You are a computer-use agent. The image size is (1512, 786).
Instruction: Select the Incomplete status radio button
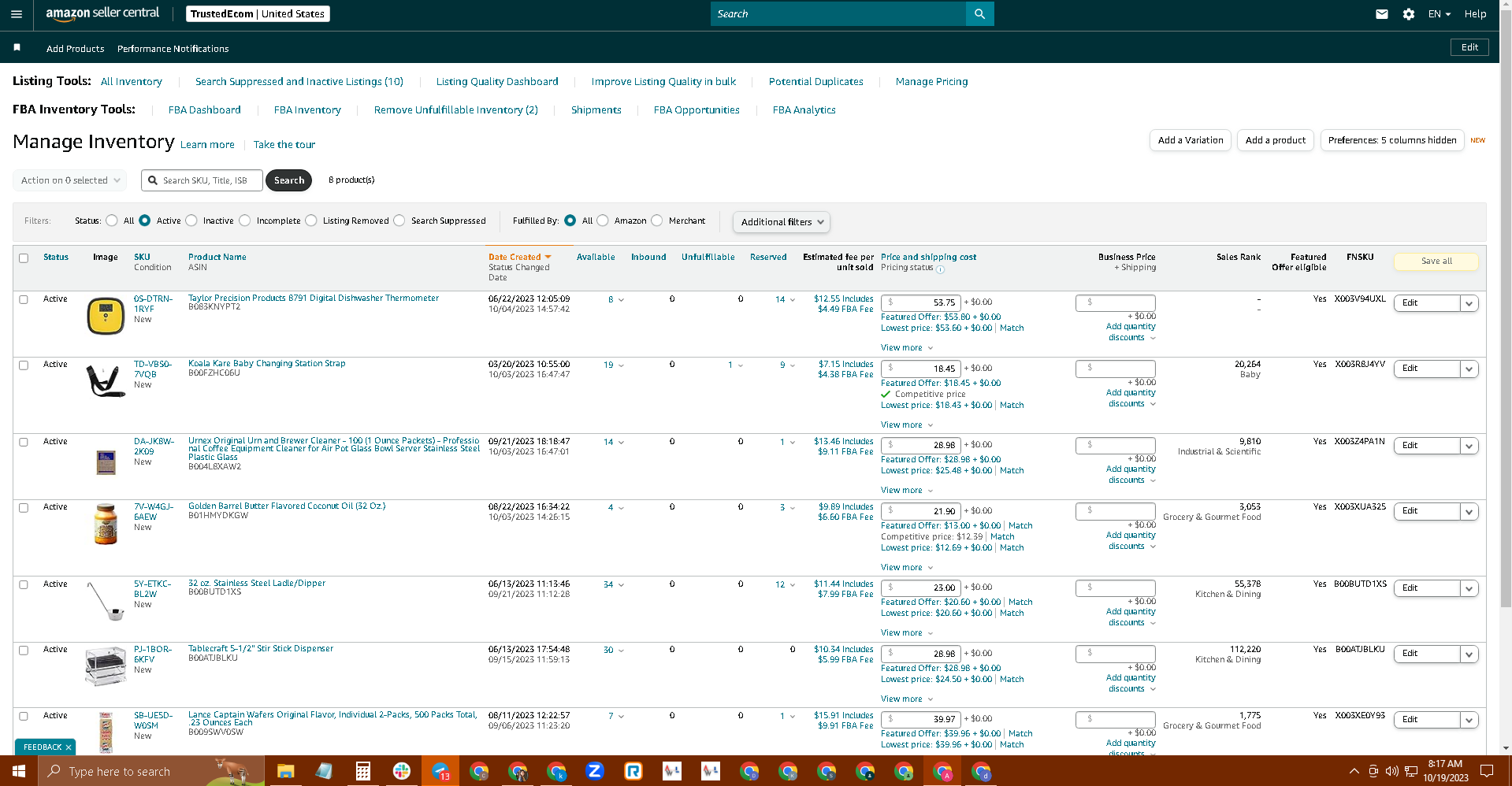(245, 221)
